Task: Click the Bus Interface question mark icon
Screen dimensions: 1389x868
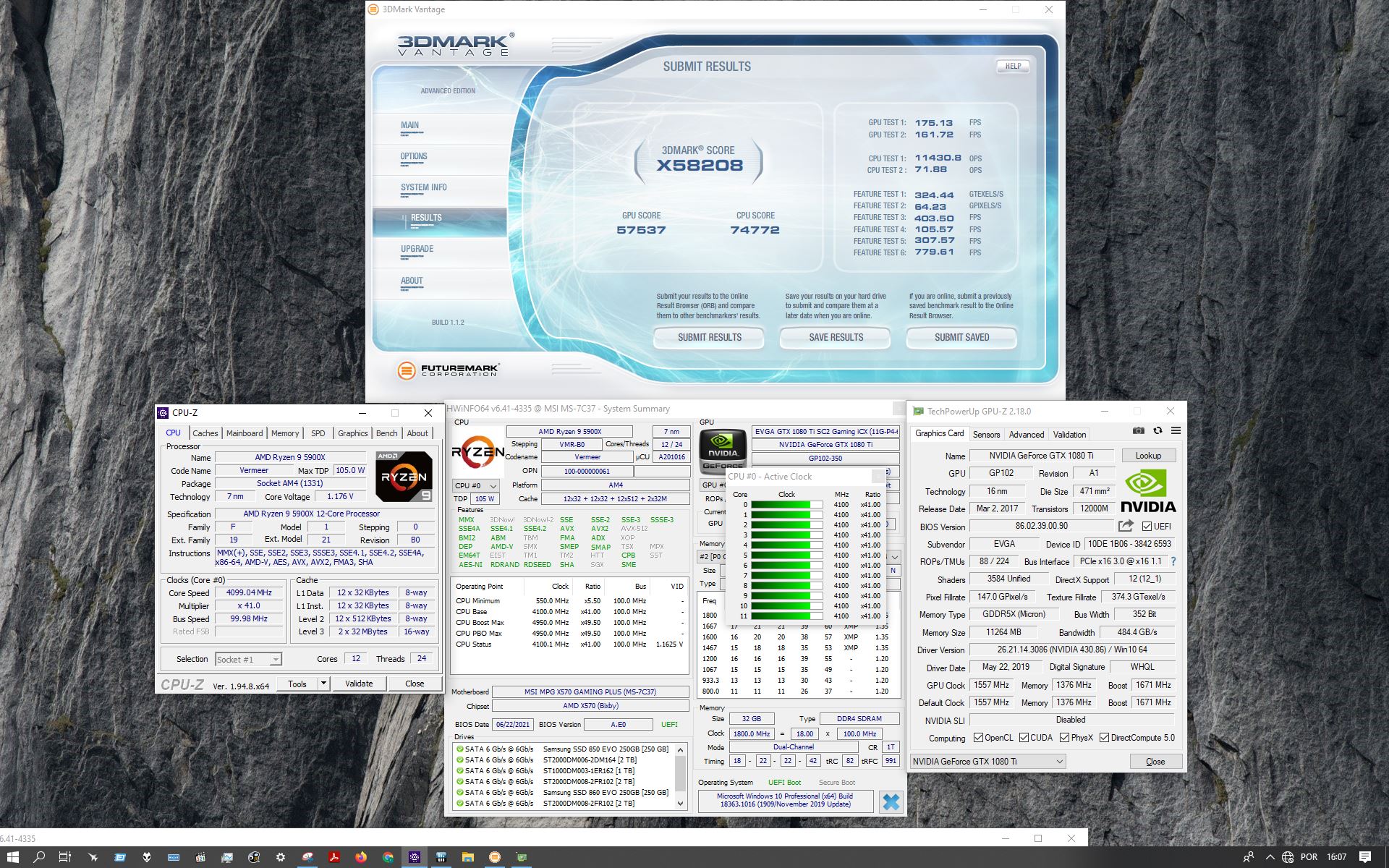Action: [1173, 561]
